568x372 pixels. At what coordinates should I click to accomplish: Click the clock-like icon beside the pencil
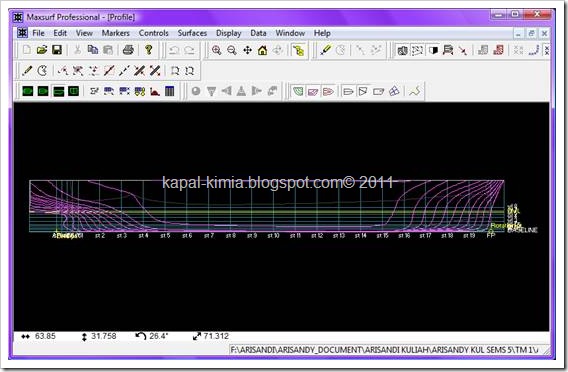point(42,71)
